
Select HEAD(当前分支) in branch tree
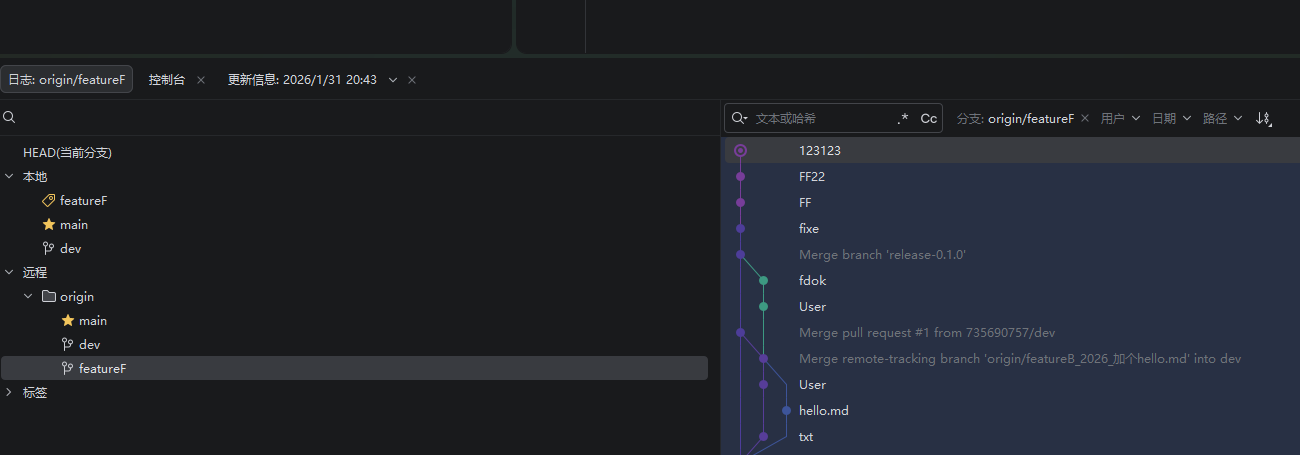(67, 153)
